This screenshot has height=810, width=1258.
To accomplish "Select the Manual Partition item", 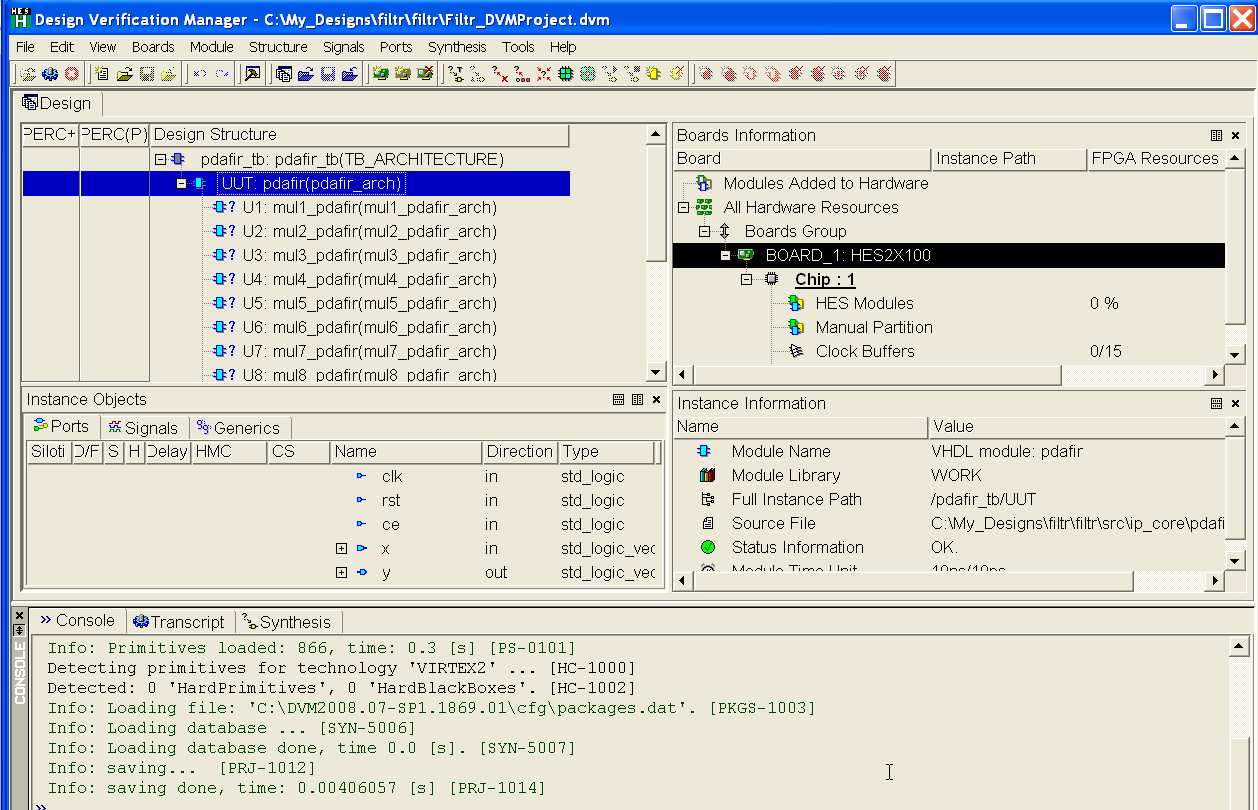I will click(x=874, y=327).
